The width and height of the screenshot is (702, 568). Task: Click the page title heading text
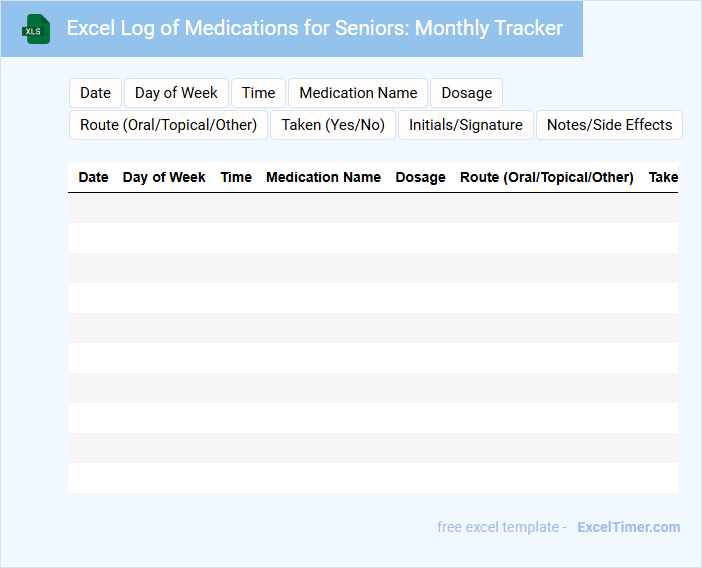pos(314,28)
